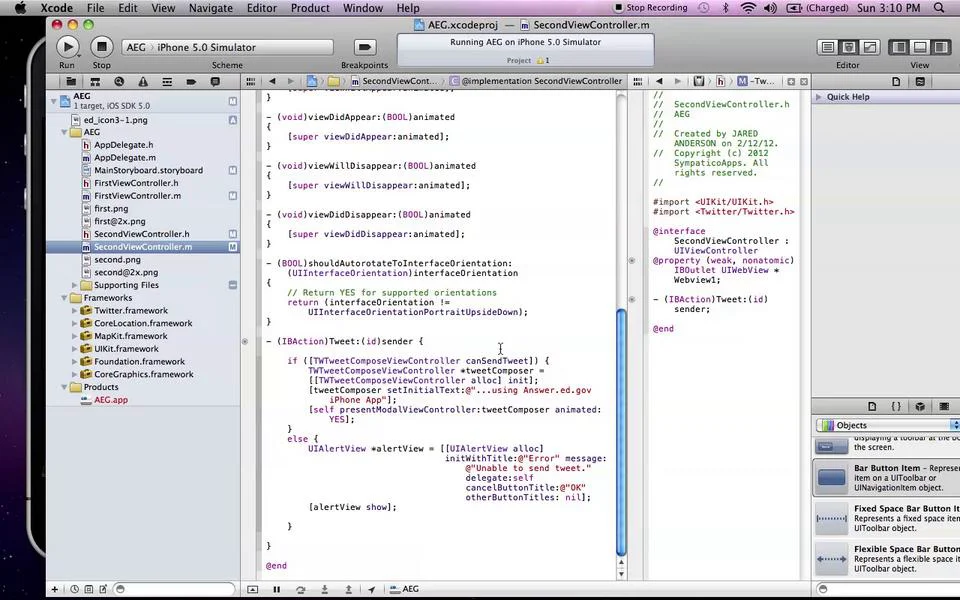Expand the Supporting Files group
The image size is (960, 600).
pos(75,285)
